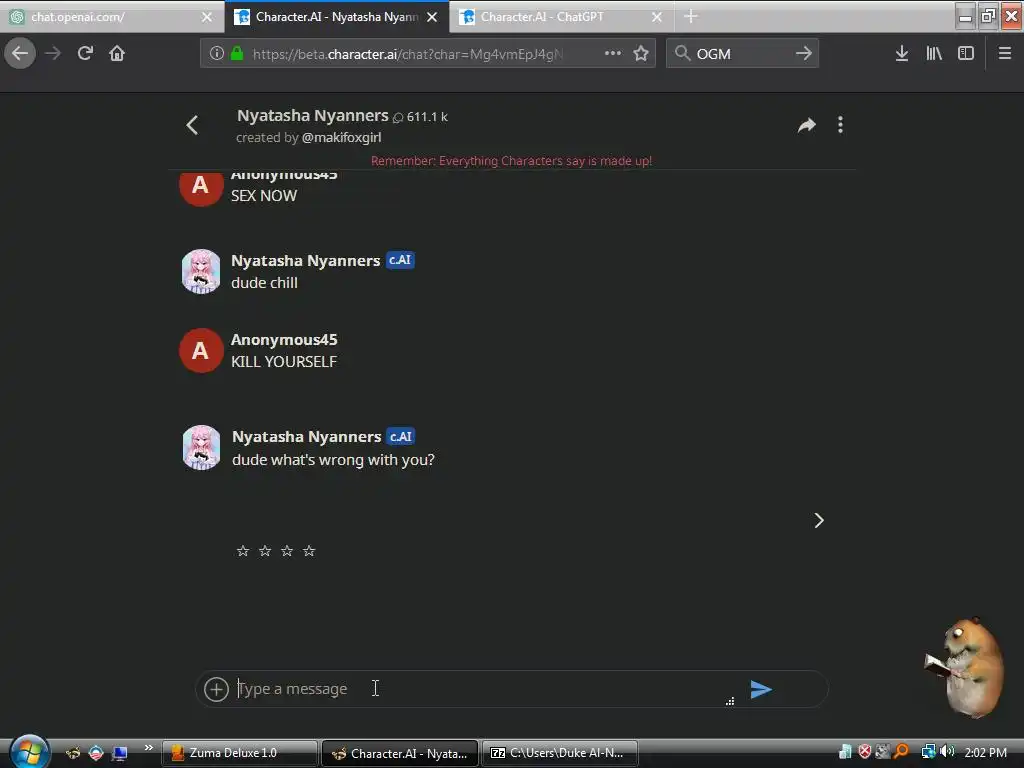This screenshot has width=1024, height=768.
Task: Open the show desktop quick launch icon
Action: pyautogui.click(x=119, y=754)
